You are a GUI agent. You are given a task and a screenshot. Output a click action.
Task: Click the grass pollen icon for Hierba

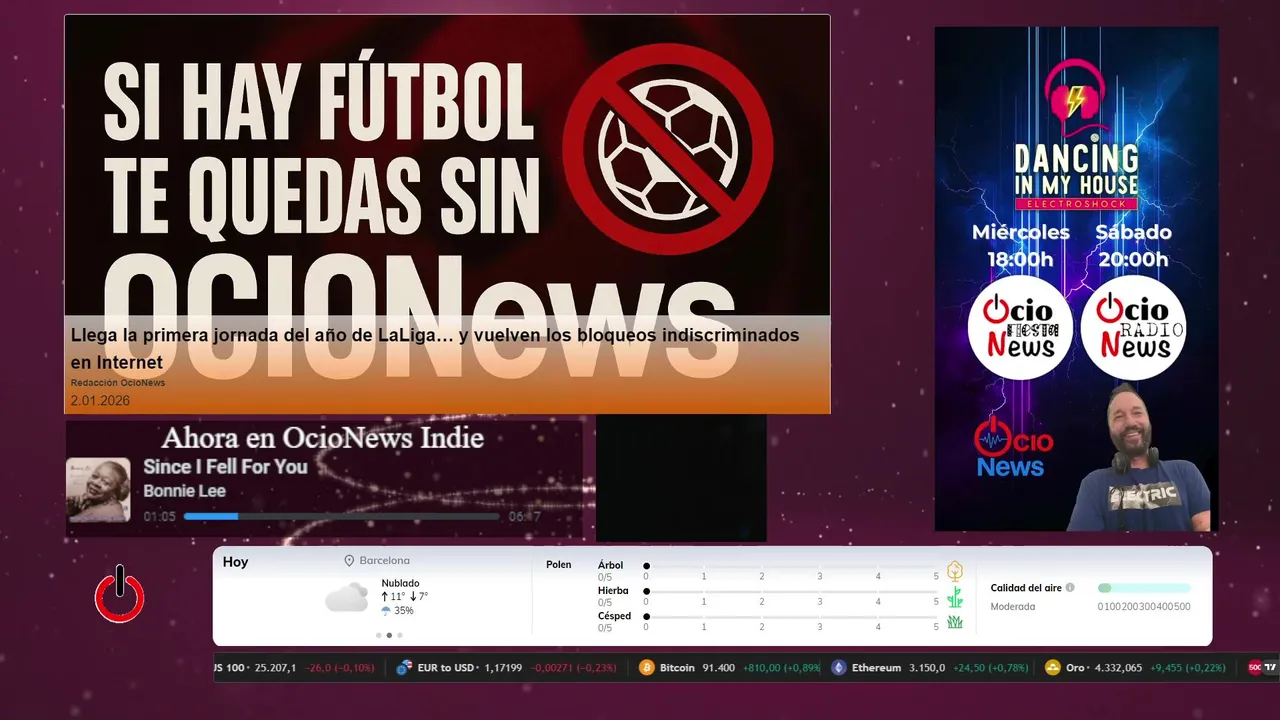(x=954, y=597)
